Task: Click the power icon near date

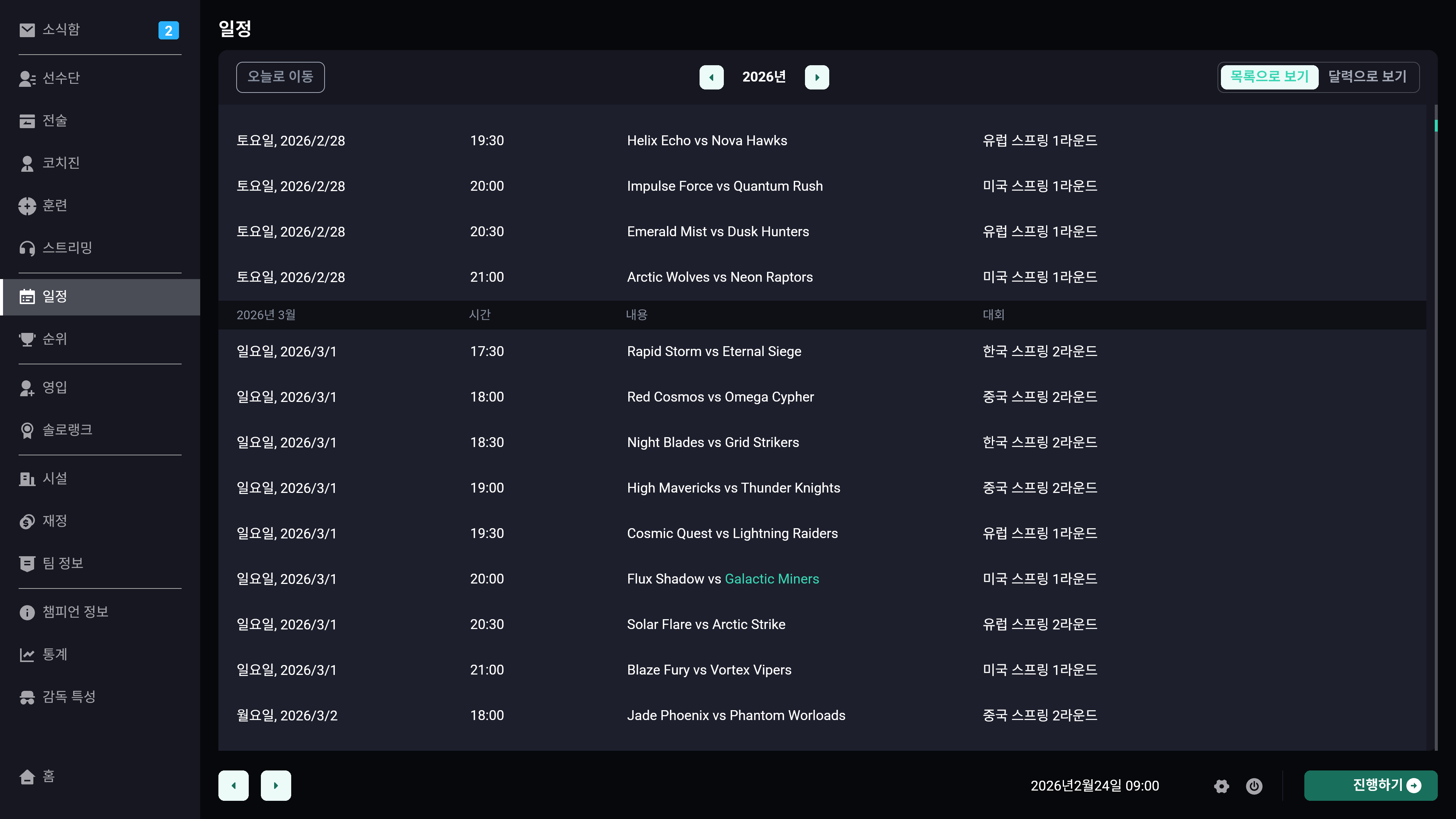Action: tap(1254, 786)
